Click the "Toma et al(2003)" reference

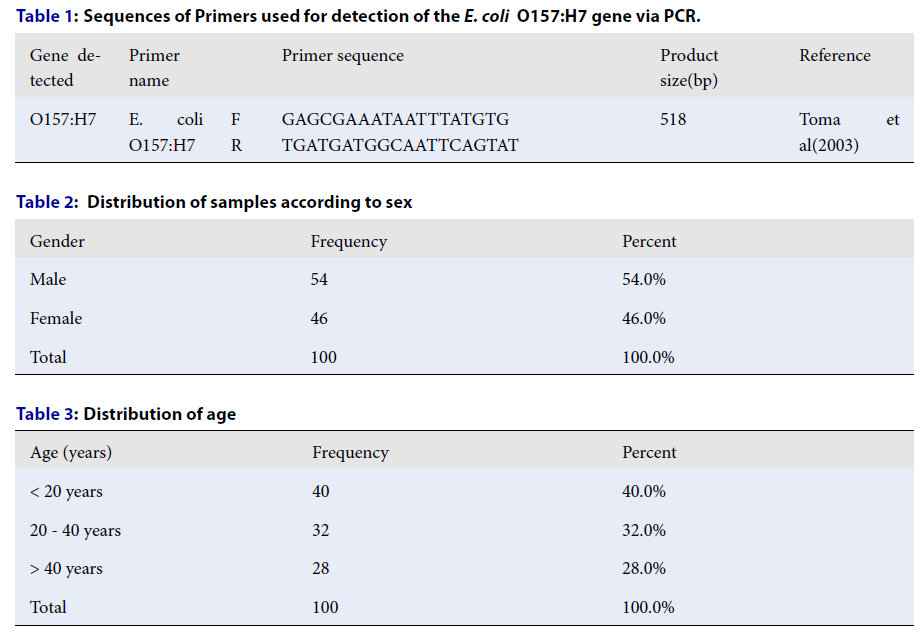click(848, 132)
